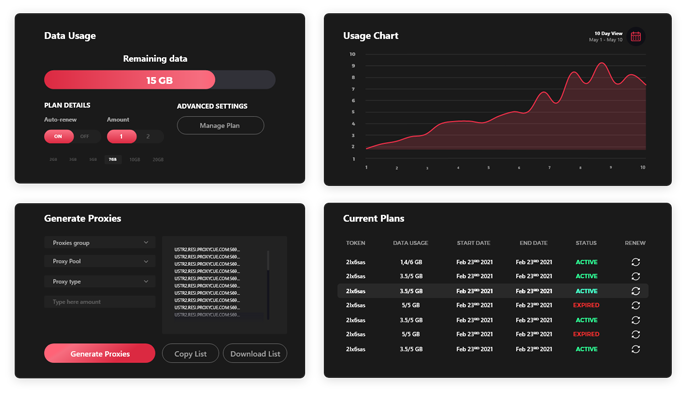This screenshot has width=686, height=394.
Task: Open the calendar date range picker
Action: coord(636,36)
